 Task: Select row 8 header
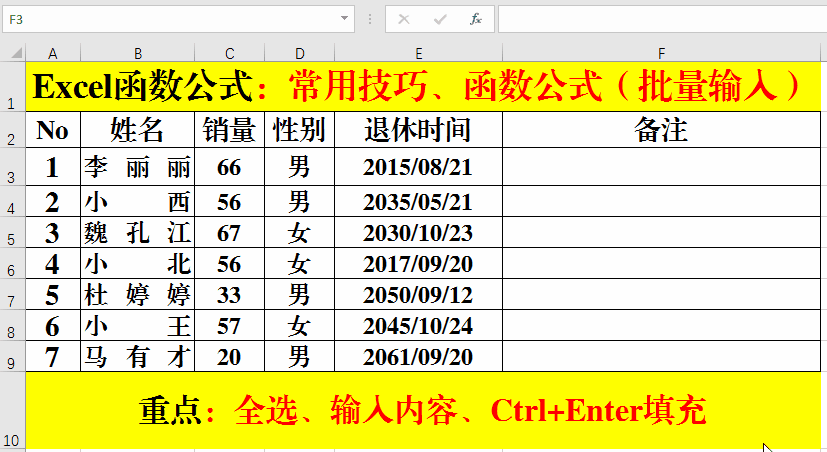12,325
